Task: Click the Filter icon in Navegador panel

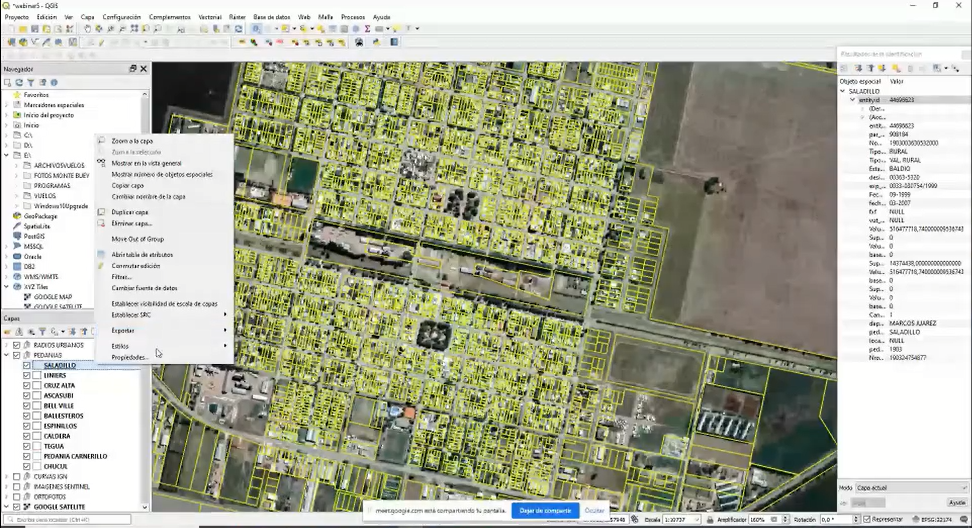Action: [x=30, y=82]
